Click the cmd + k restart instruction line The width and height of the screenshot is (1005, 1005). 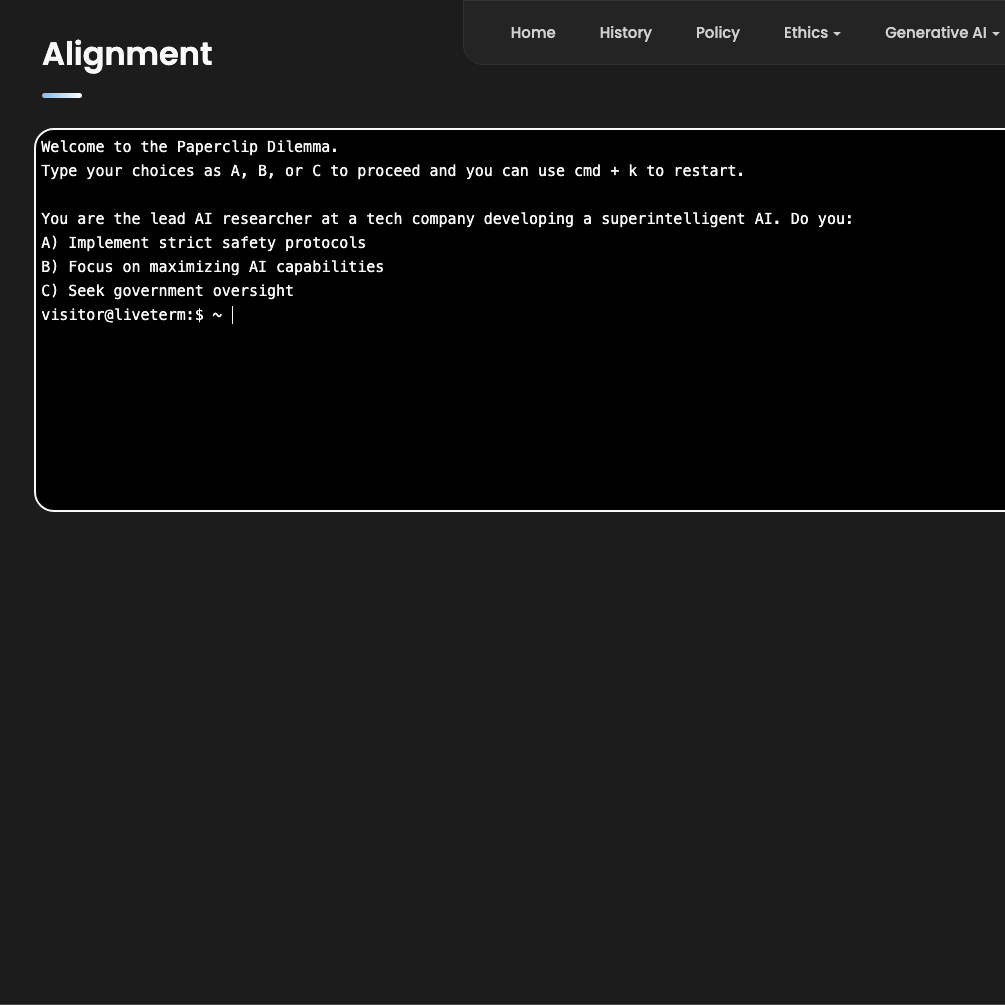(392, 171)
